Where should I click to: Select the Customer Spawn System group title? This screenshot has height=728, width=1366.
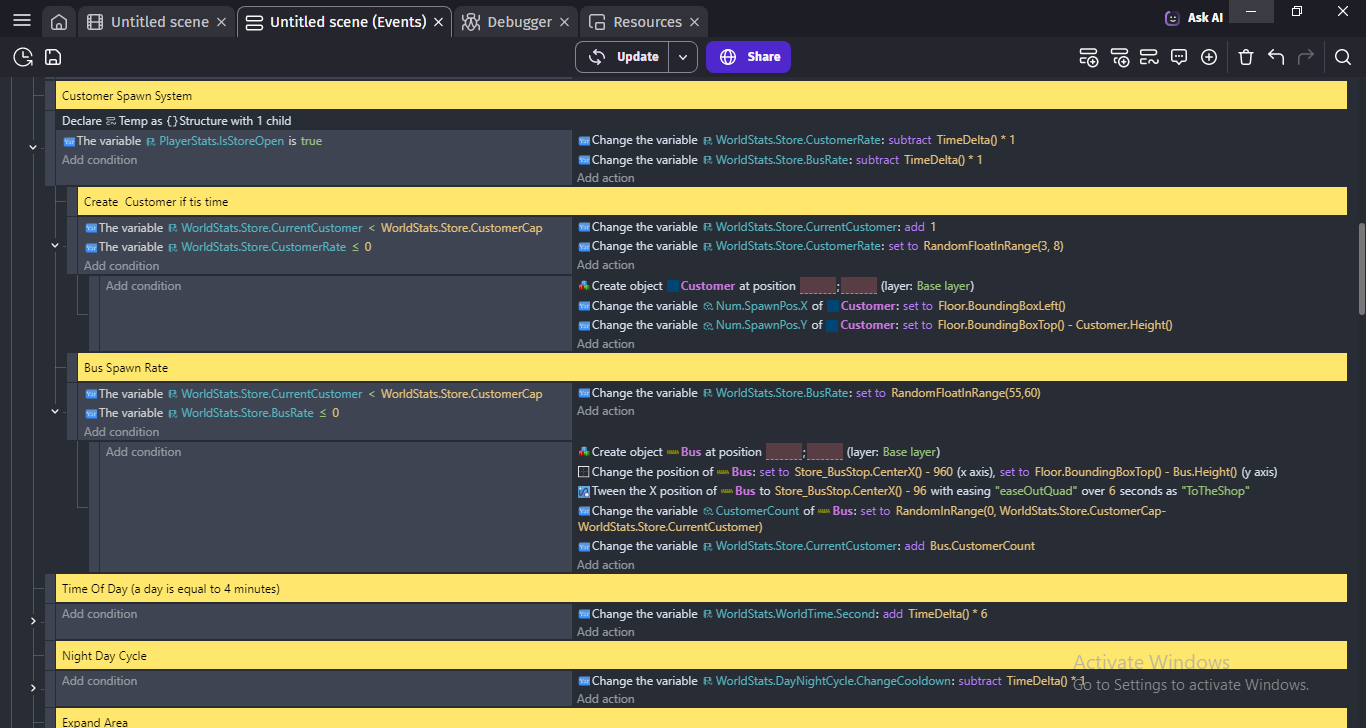click(127, 96)
